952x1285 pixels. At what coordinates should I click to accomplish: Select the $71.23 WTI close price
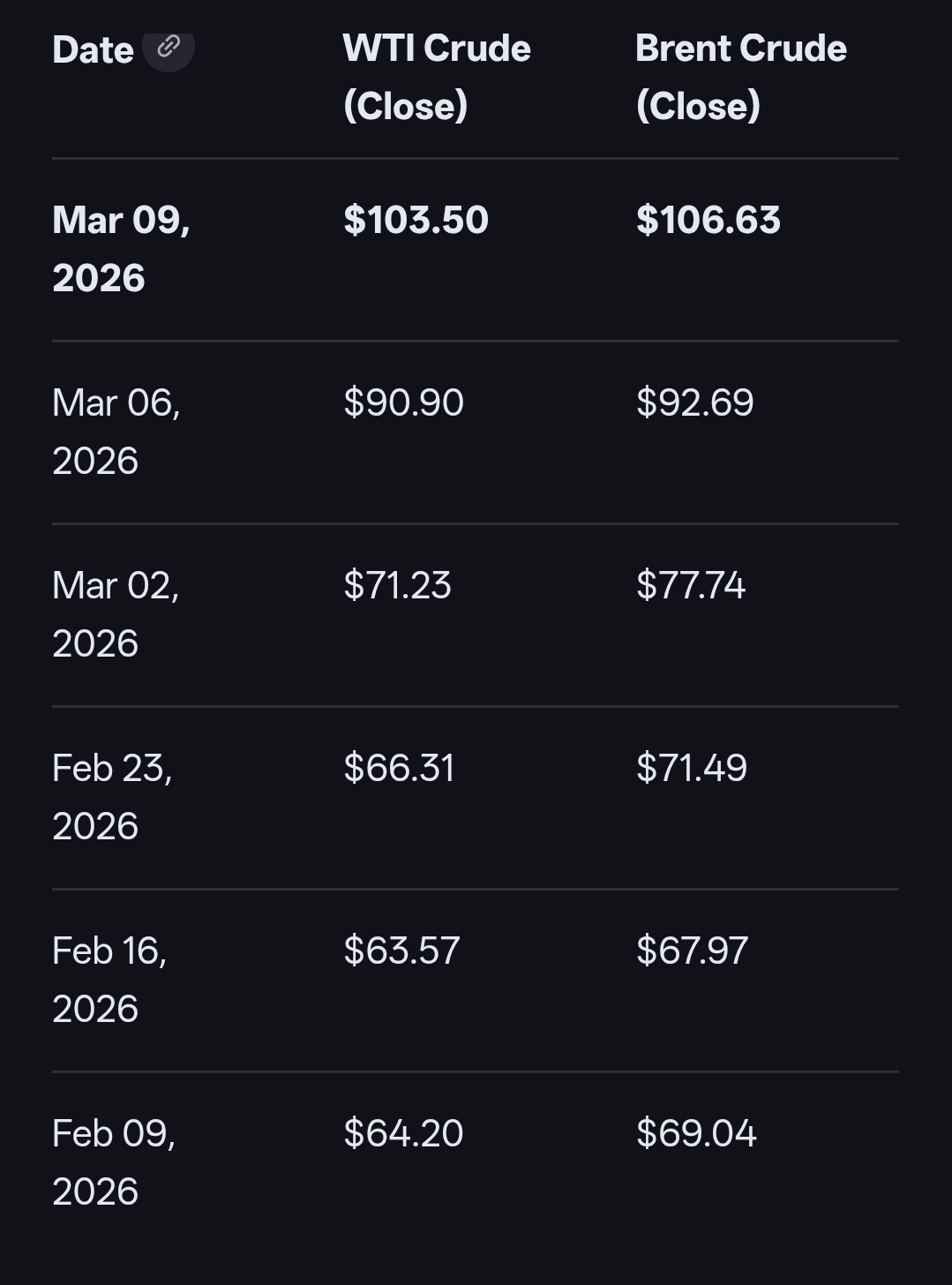pyautogui.click(x=397, y=585)
